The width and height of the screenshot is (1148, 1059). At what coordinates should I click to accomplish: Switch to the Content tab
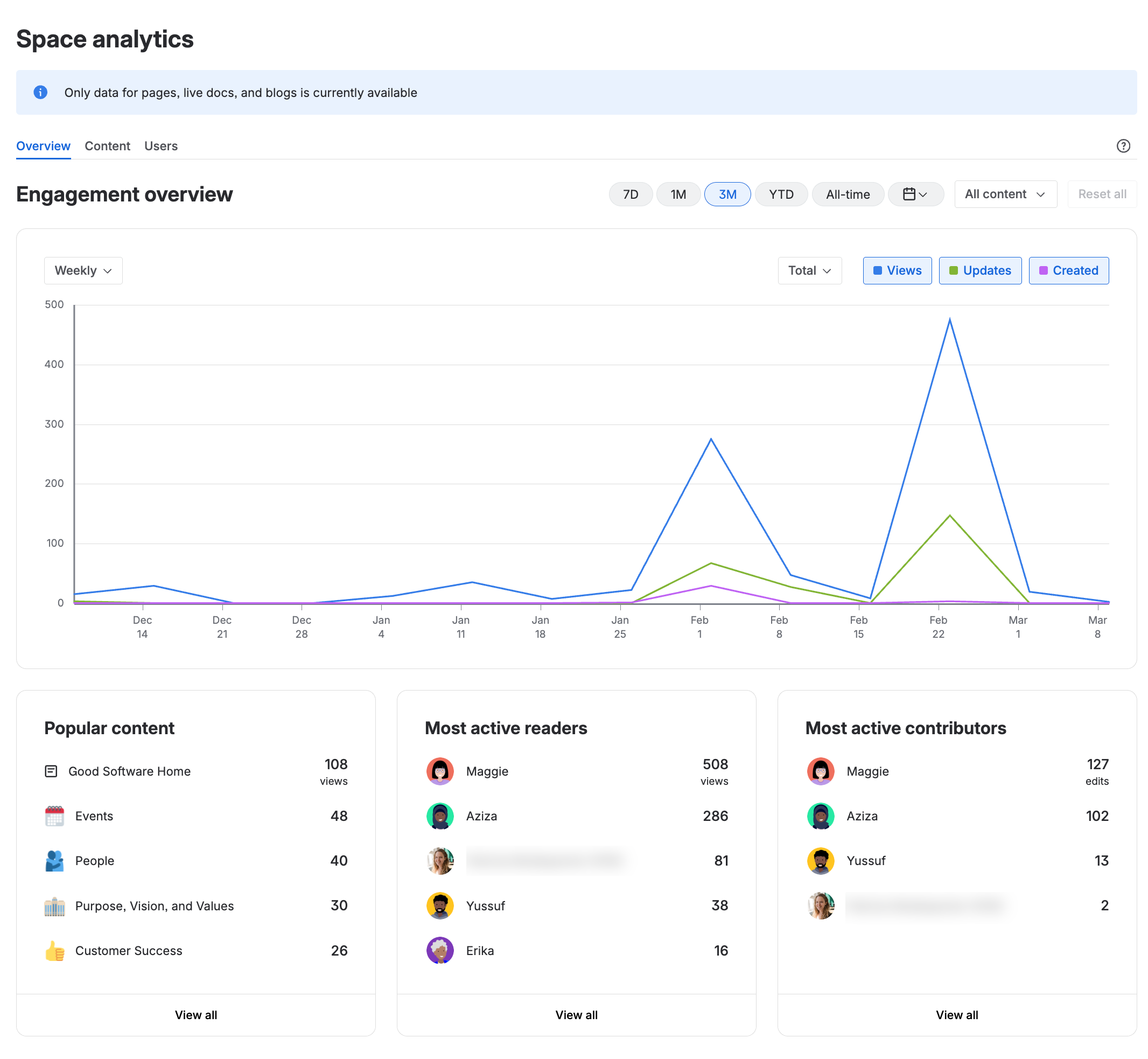click(x=107, y=146)
